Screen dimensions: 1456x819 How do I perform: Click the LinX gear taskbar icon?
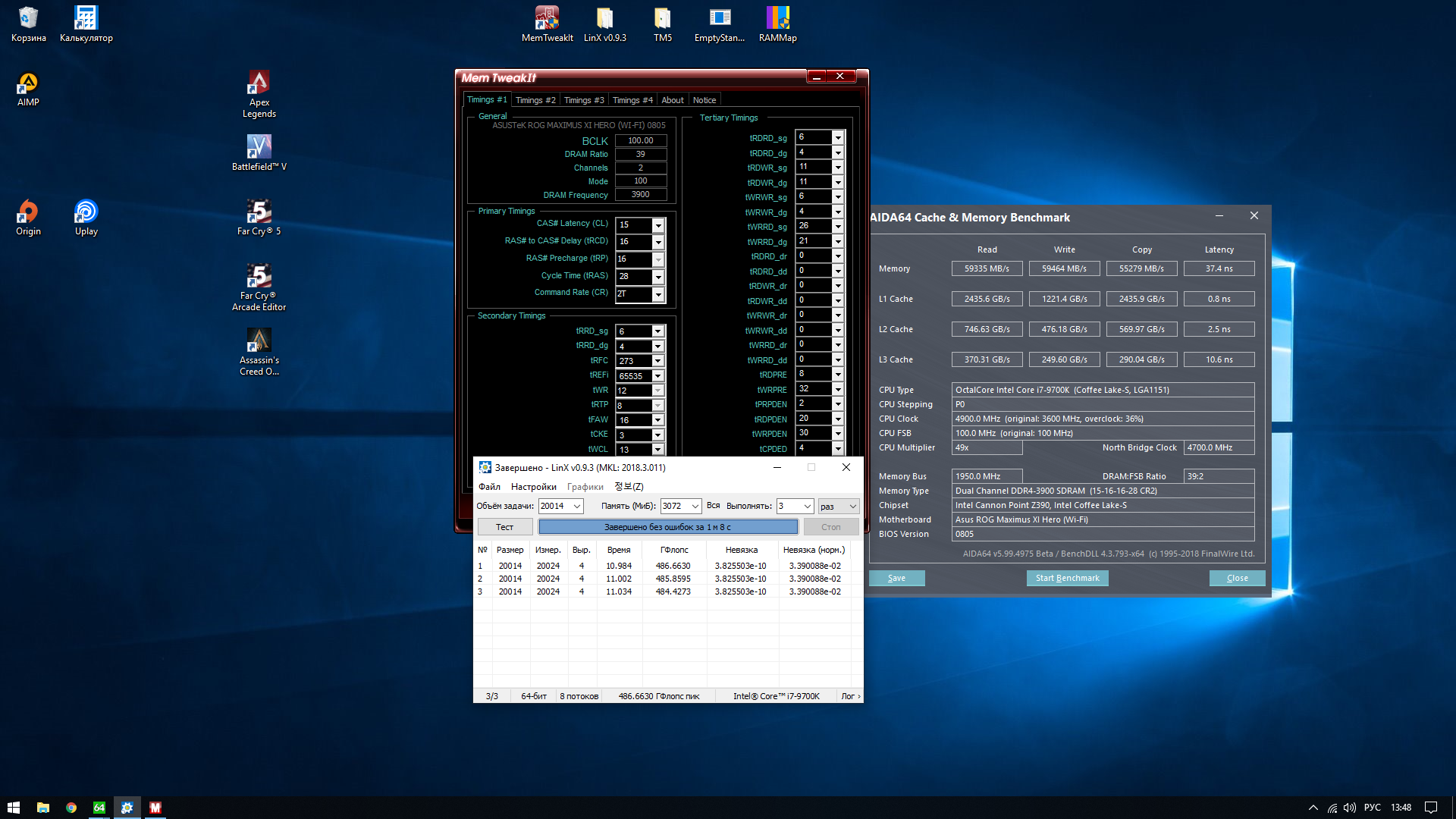point(127,808)
